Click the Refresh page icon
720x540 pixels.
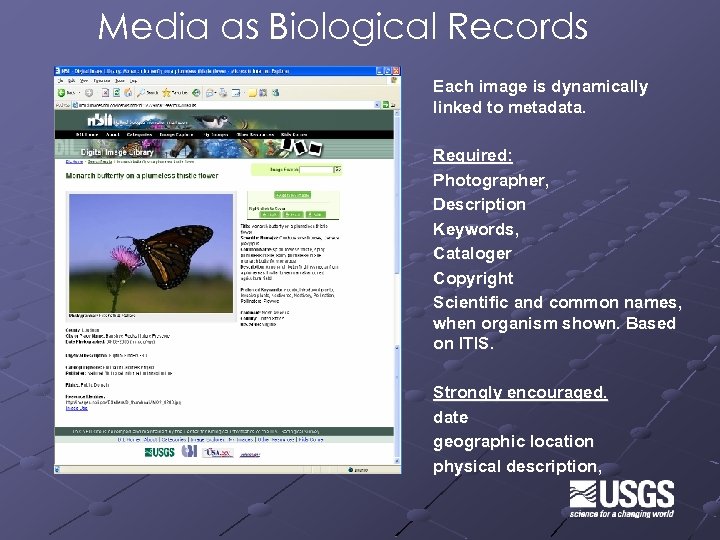coord(117,93)
